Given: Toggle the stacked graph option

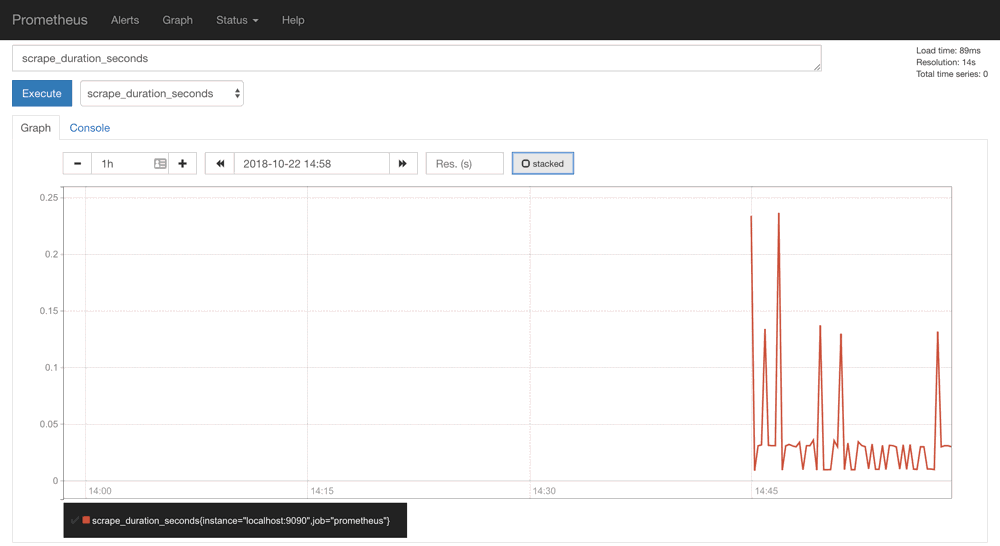Looking at the screenshot, I should 543,164.
